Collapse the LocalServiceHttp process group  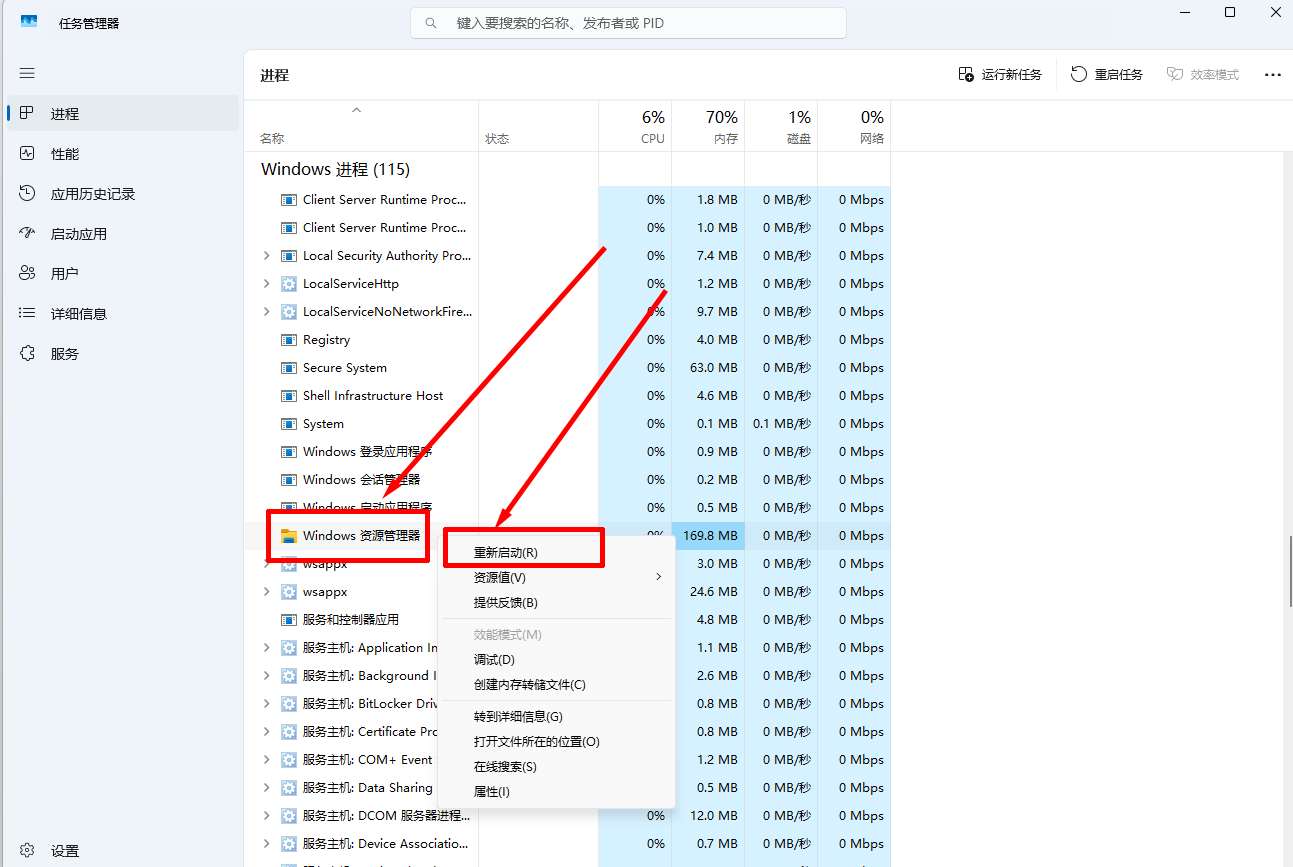pos(265,283)
